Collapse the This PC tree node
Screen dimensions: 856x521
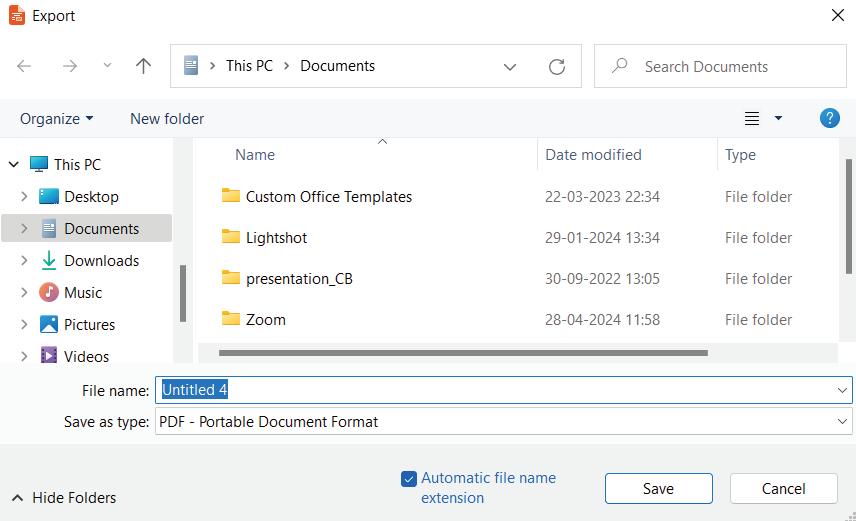click(13, 165)
